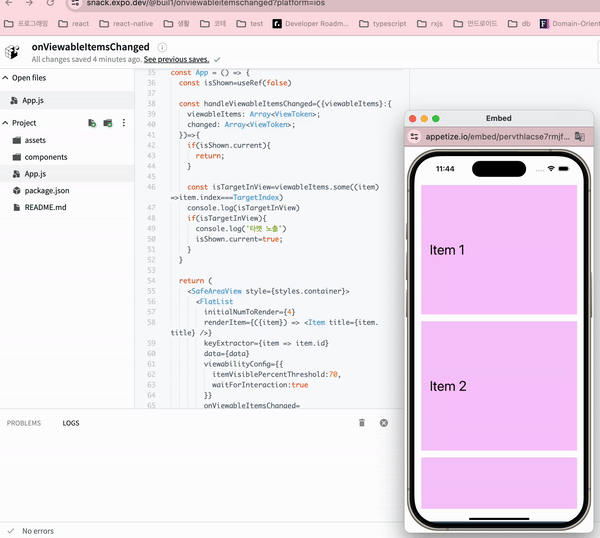Select the LOGS tab

71,423
